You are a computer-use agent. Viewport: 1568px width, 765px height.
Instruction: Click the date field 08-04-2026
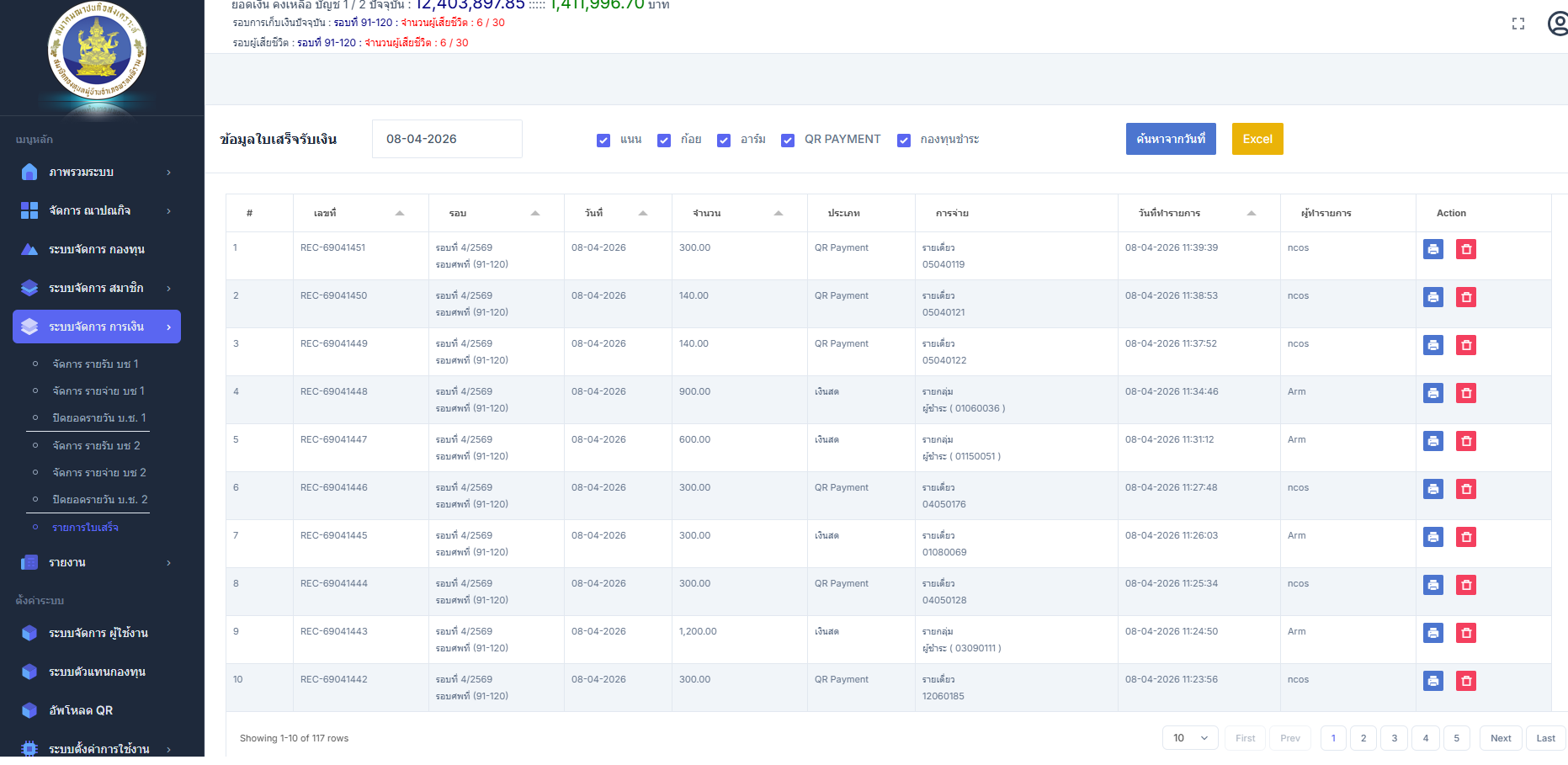(447, 139)
